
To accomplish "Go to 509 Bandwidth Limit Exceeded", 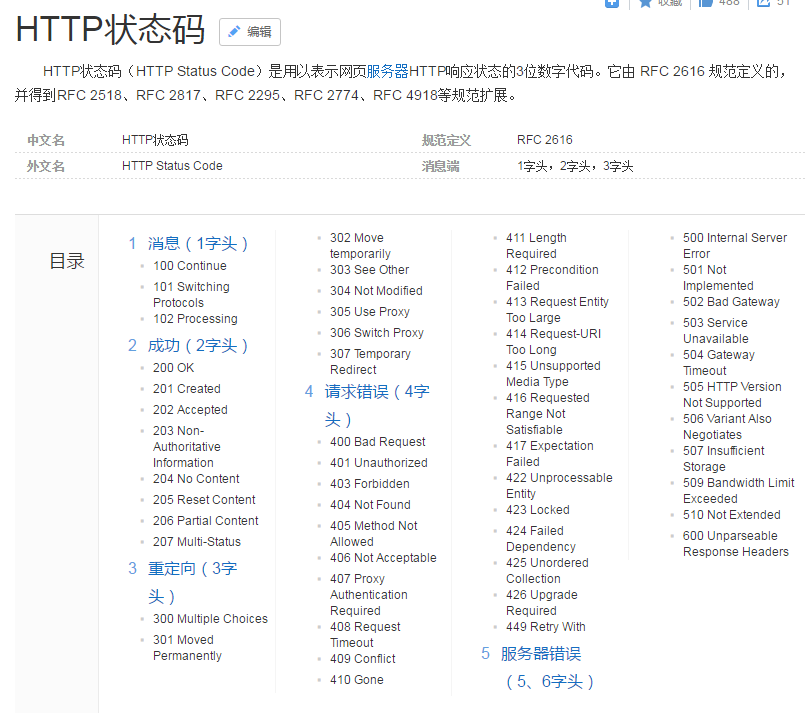I will 738,491.
